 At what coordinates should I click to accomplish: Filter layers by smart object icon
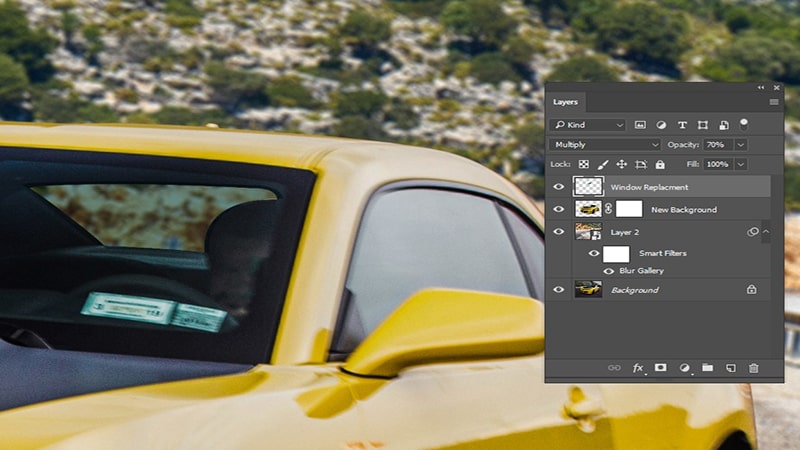coord(724,125)
